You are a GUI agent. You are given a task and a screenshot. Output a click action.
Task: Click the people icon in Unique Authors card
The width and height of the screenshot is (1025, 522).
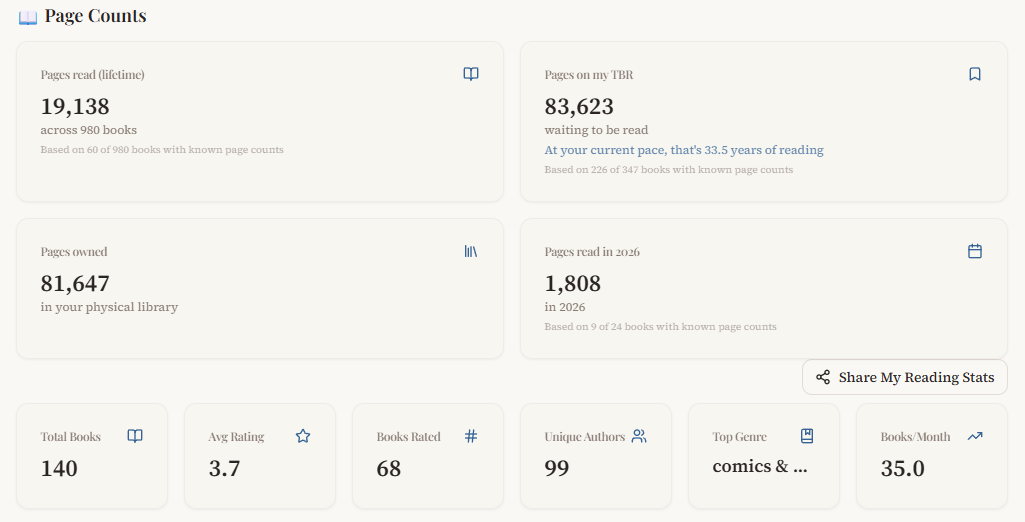point(639,436)
